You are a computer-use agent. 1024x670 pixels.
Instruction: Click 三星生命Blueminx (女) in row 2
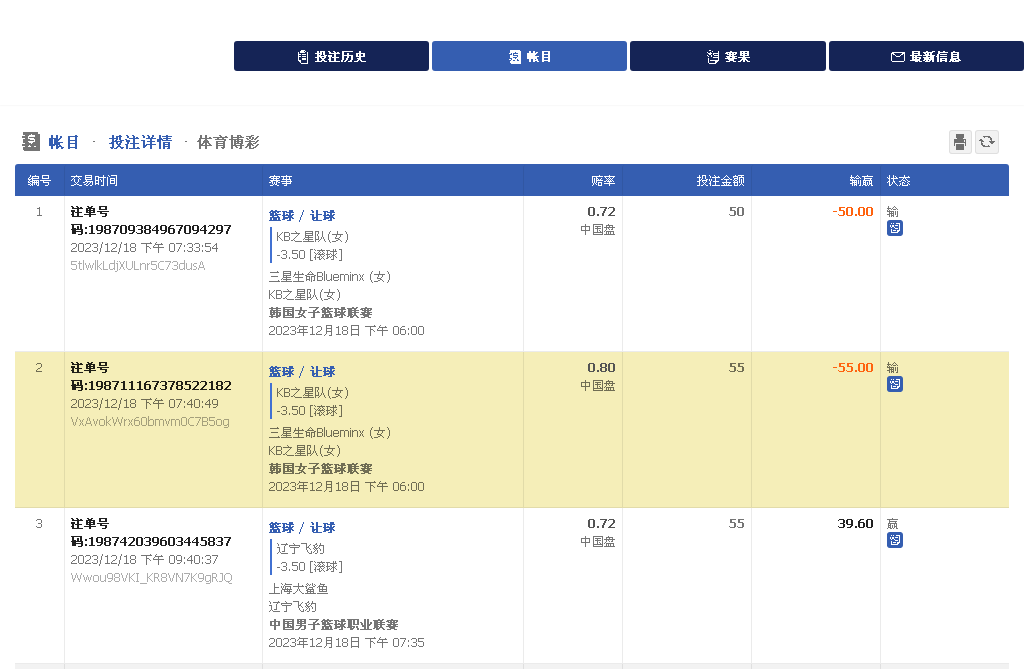330,433
